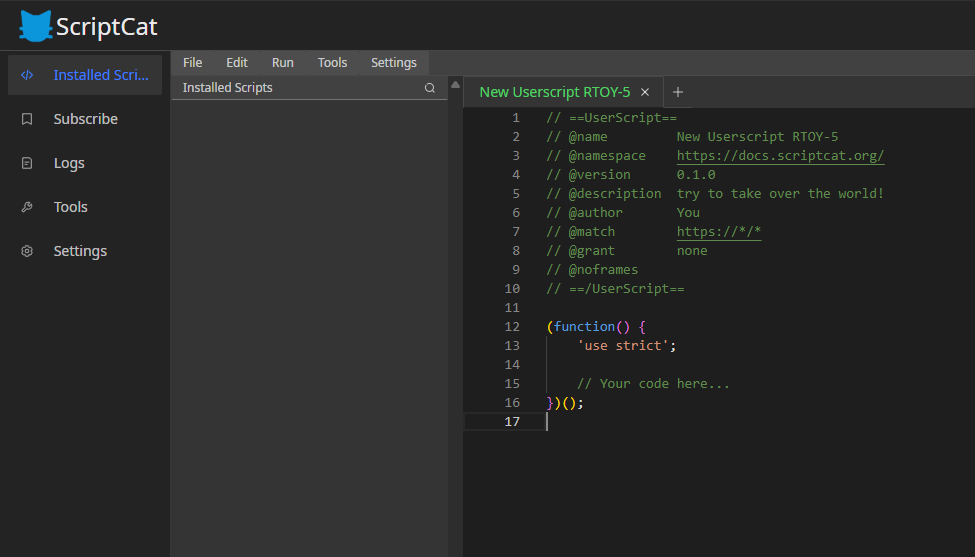975x557 pixels.
Task: Open the editor Tools menu
Action: click(332, 63)
